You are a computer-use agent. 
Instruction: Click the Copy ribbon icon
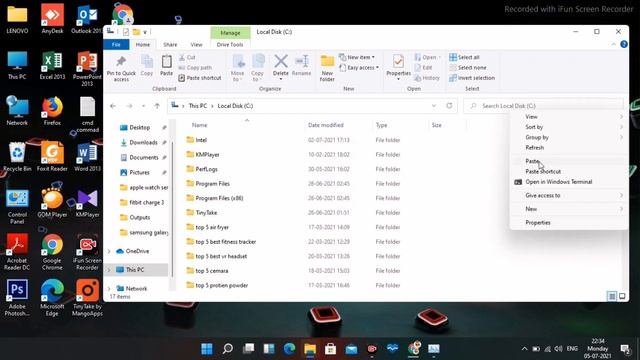tap(147, 62)
